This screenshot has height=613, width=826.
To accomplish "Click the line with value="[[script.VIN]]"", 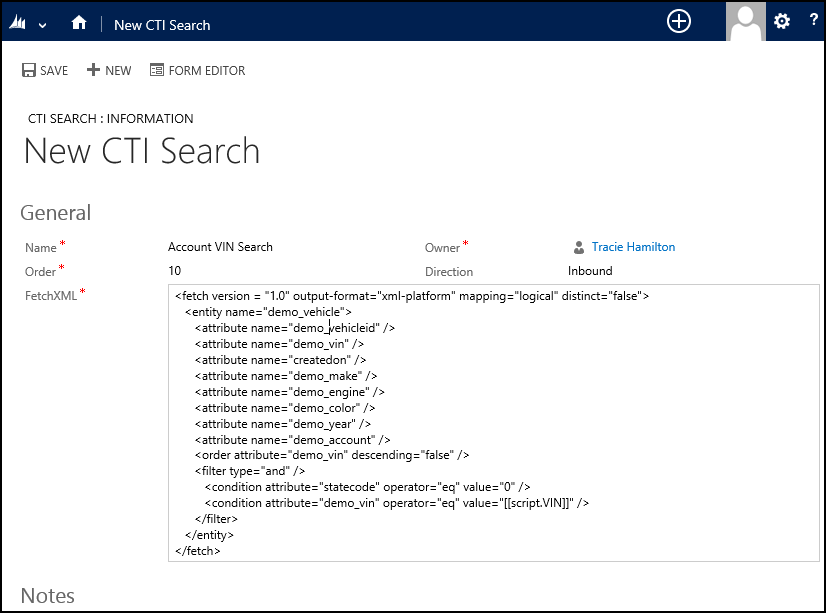I will [x=397, y=503].
